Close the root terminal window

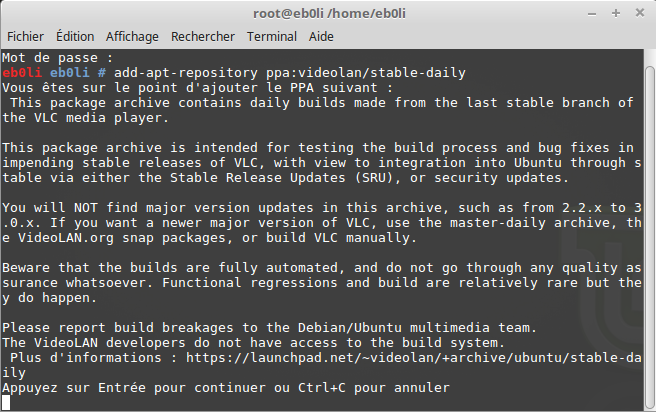point(640,13)
